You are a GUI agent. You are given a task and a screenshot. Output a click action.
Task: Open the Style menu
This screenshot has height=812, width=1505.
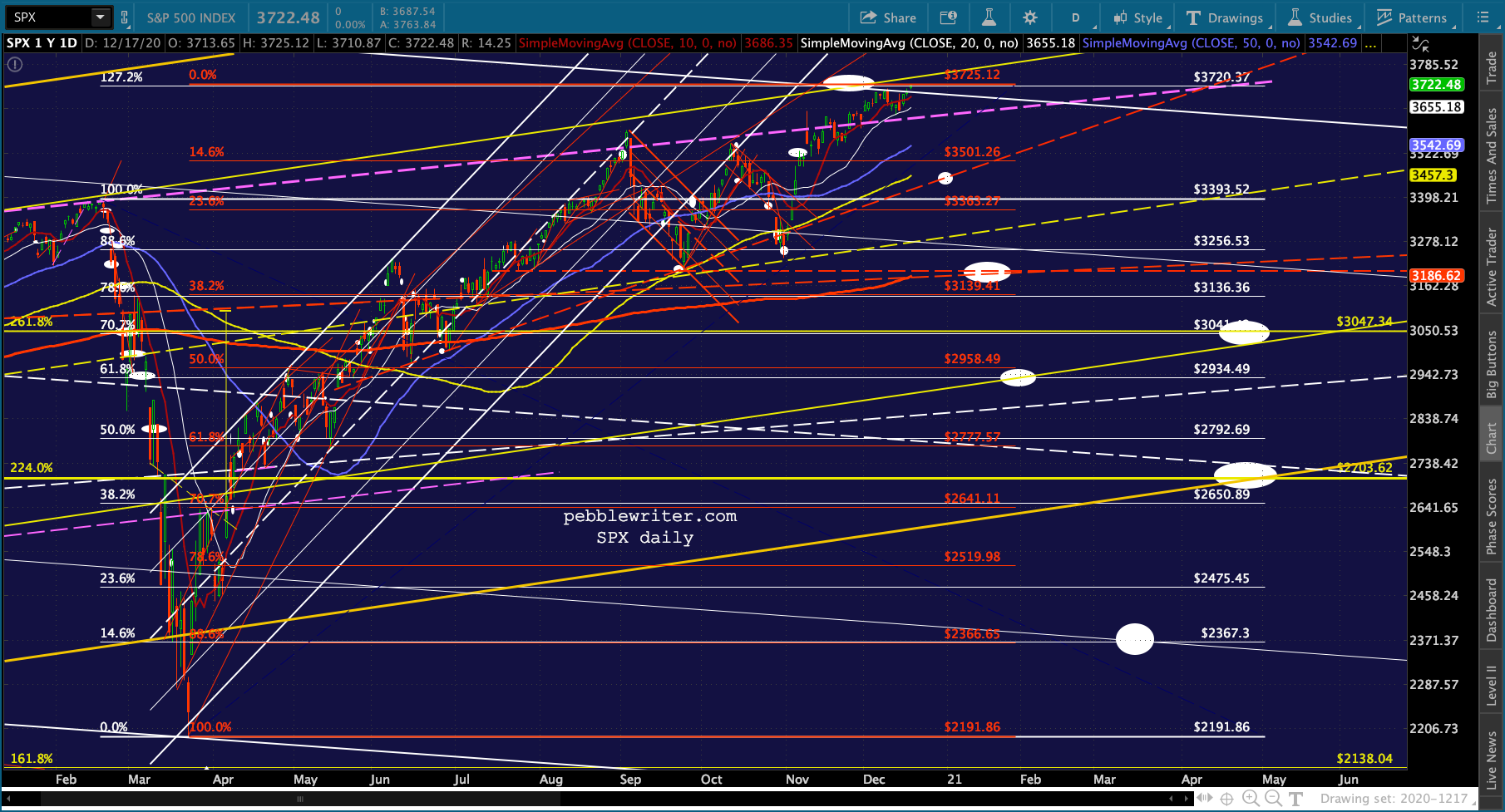1137,17
